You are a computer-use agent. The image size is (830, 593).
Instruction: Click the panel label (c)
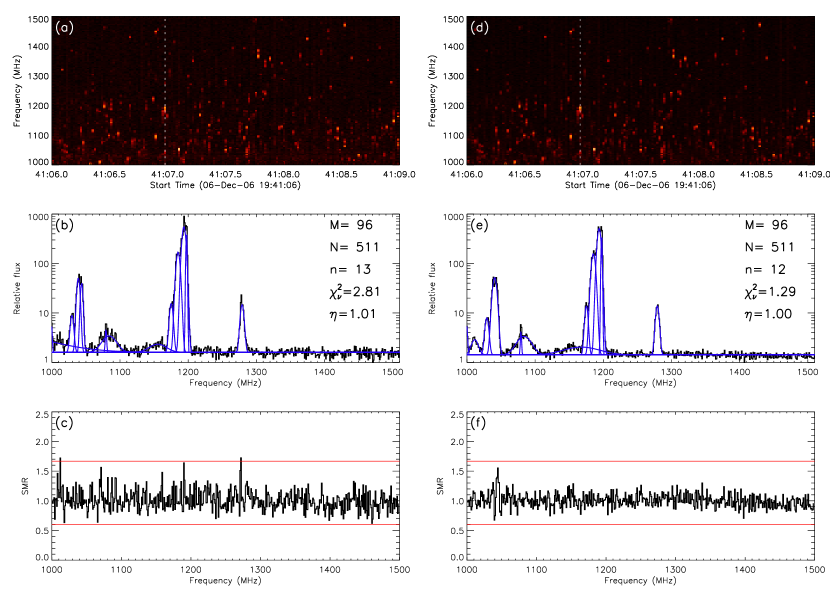click(65, 423)
